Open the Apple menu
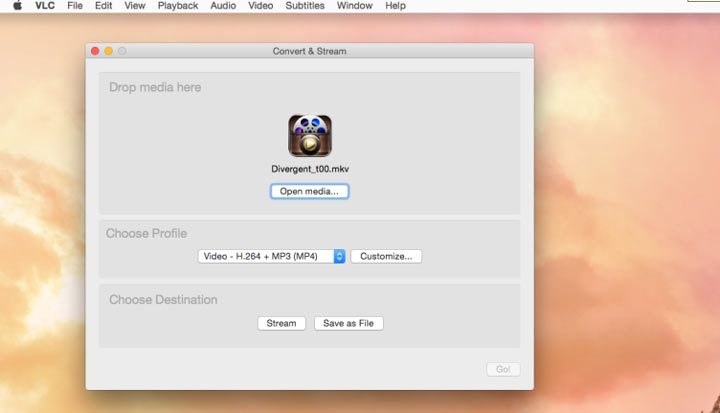Image resolution: width=720 pixels, height=413 pixels. click(x=17, y=6)
